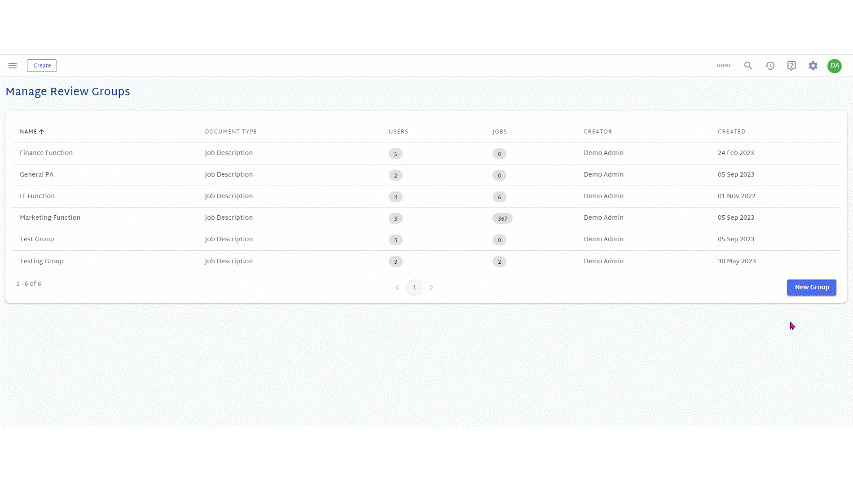Click the jobs badge for Finance Function

pos(499,153)
